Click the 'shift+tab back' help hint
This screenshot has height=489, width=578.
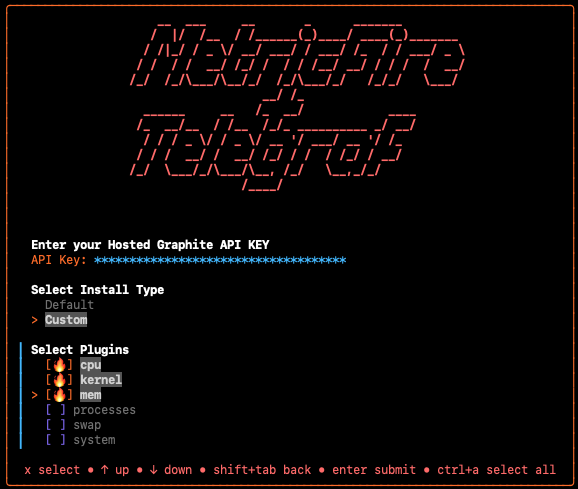tap(262, 470)
